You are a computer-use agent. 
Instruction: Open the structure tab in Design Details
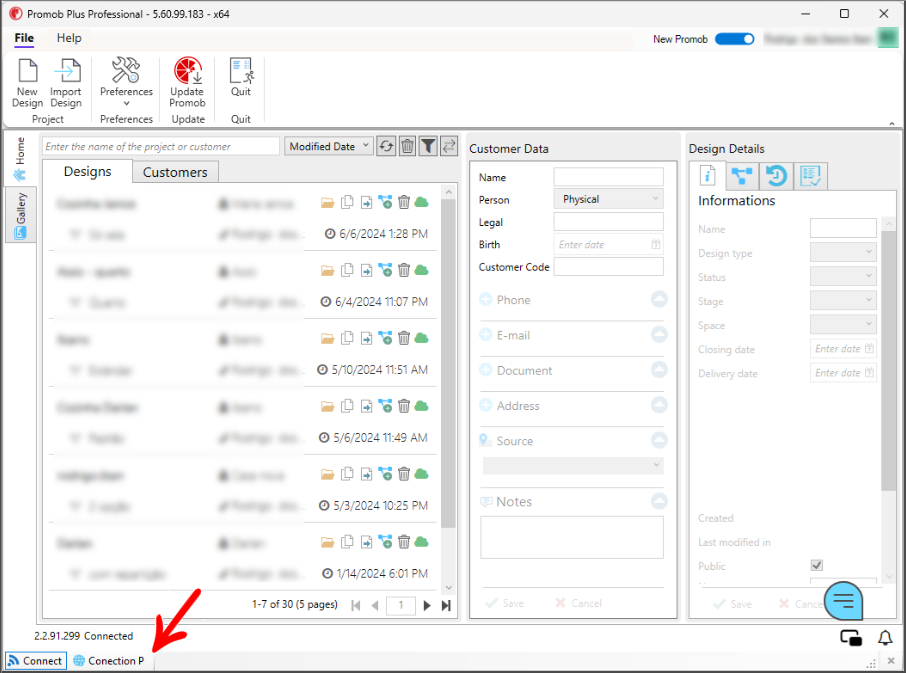tap(741, 176)
